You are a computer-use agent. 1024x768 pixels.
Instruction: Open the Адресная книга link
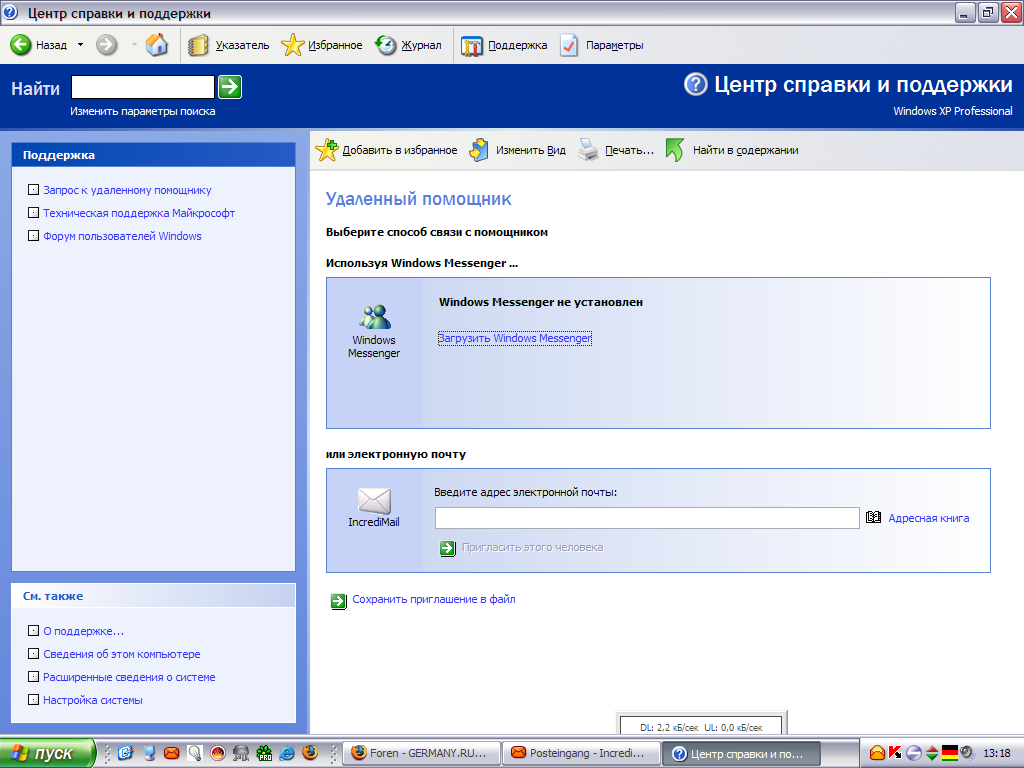click(x=929, y=518)
